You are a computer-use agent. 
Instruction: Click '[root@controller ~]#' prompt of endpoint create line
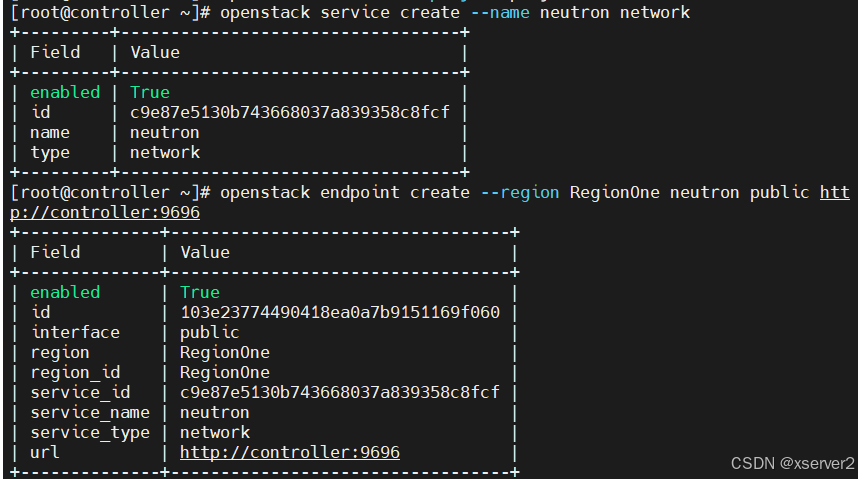point(110,192)
